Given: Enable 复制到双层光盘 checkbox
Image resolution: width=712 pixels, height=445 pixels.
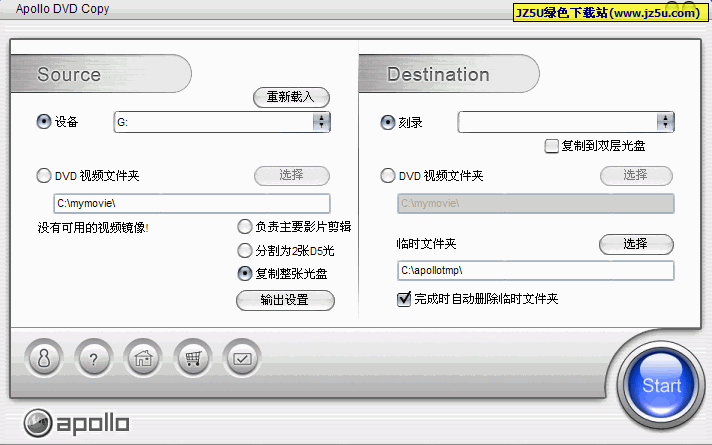Looking at the screenshot, I should pyautogui.click(x=551, y=146).
